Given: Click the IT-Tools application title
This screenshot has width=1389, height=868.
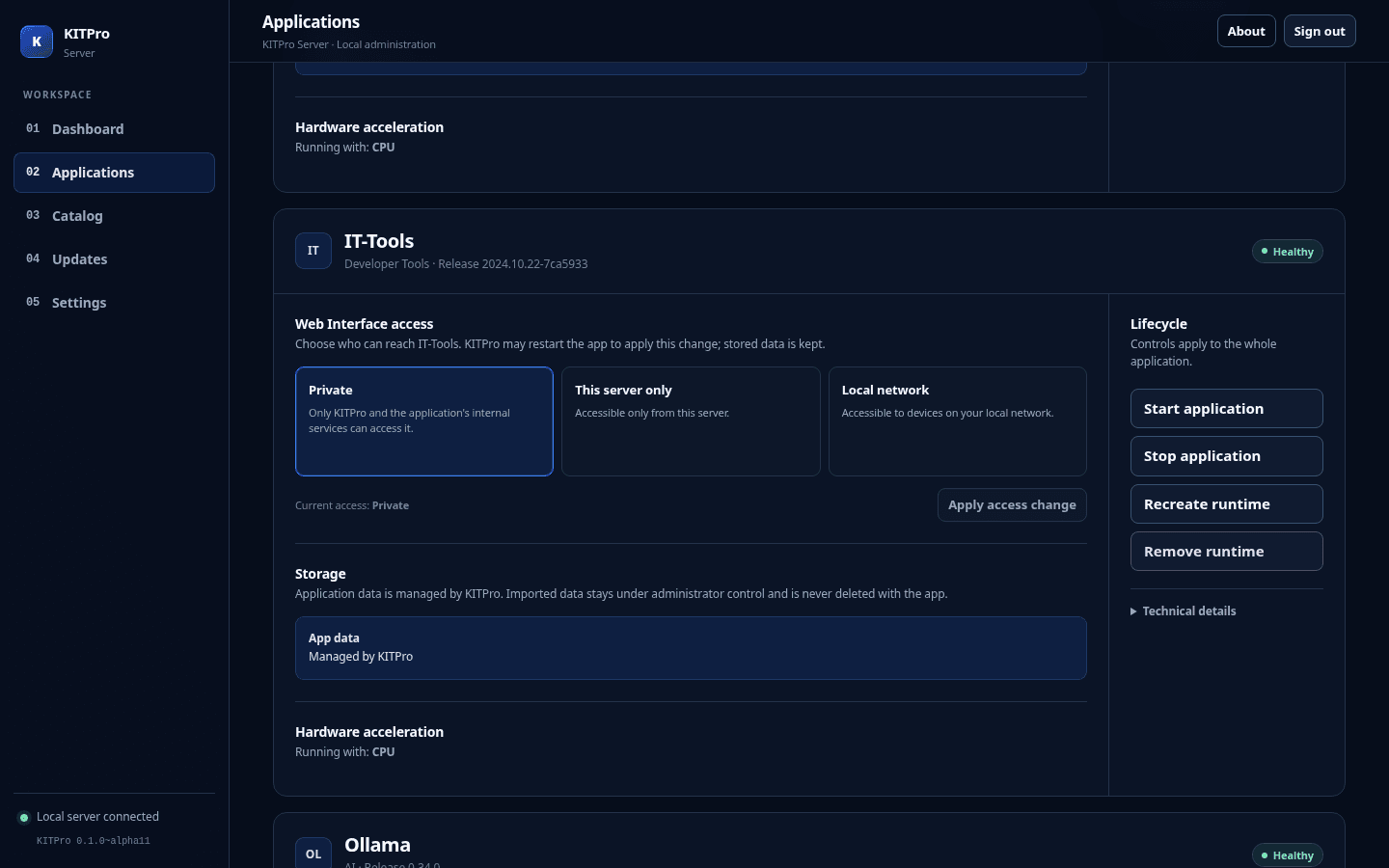Looking at the screenshot, I should point(379,241).
